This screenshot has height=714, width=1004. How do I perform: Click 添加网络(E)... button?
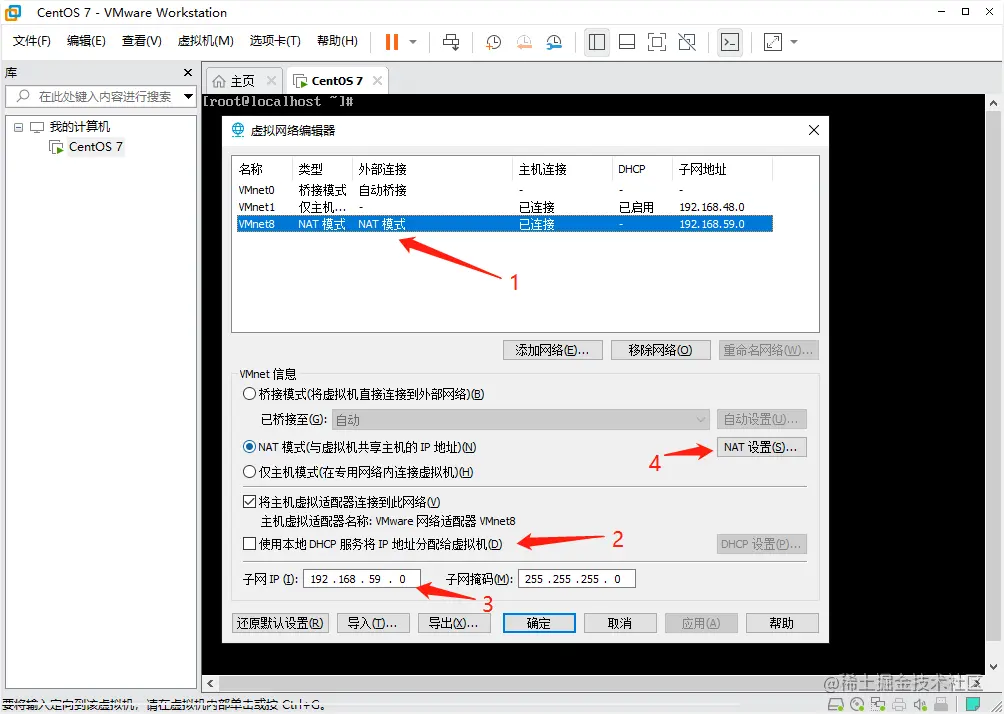(x=552, y=350)
